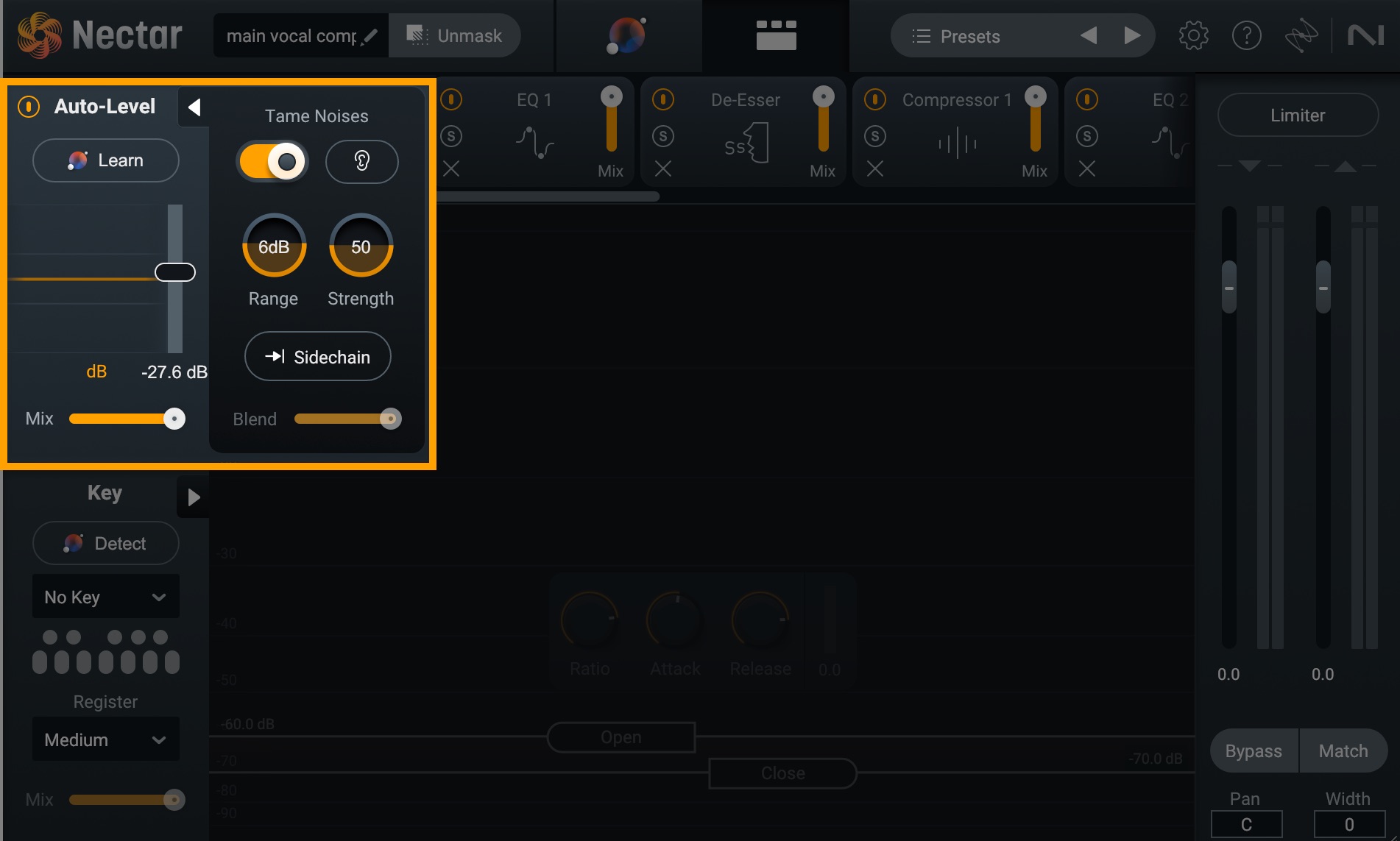Click the Key module Mix slider handle
The image size is (1400, 841).
point(174,800)
